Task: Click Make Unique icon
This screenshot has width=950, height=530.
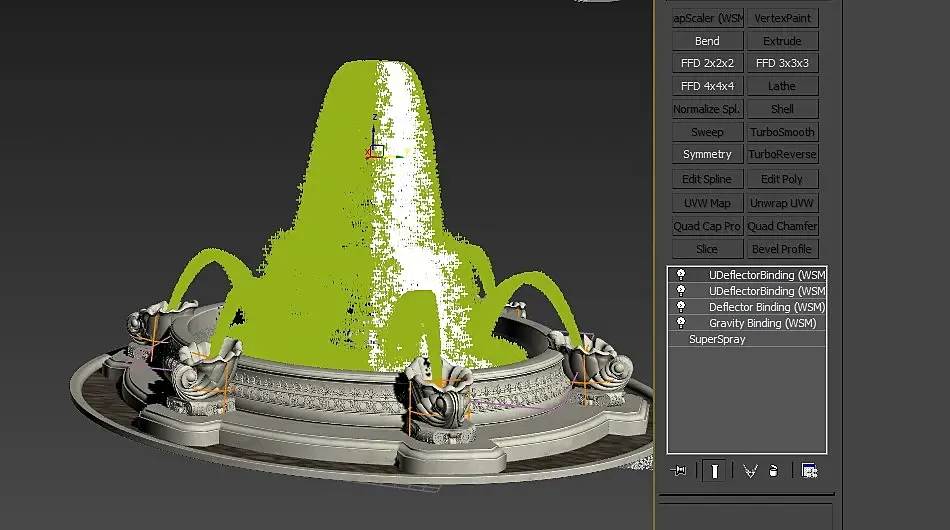Action: coord(750,471)
